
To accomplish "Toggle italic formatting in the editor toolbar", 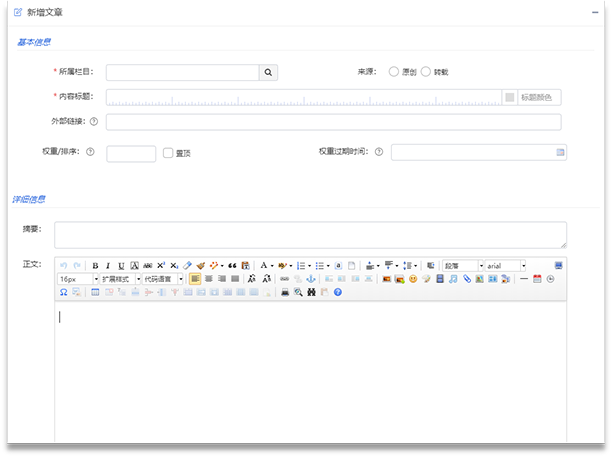I will click(108, 266).
